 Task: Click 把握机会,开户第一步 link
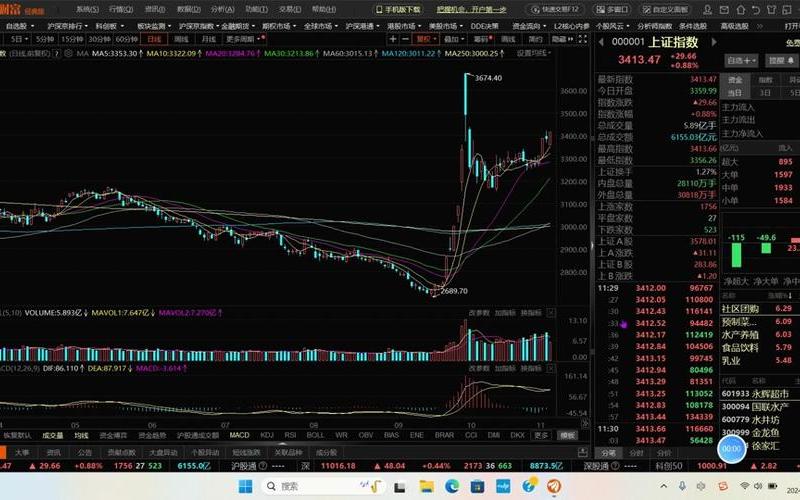[x=471, y=10]
